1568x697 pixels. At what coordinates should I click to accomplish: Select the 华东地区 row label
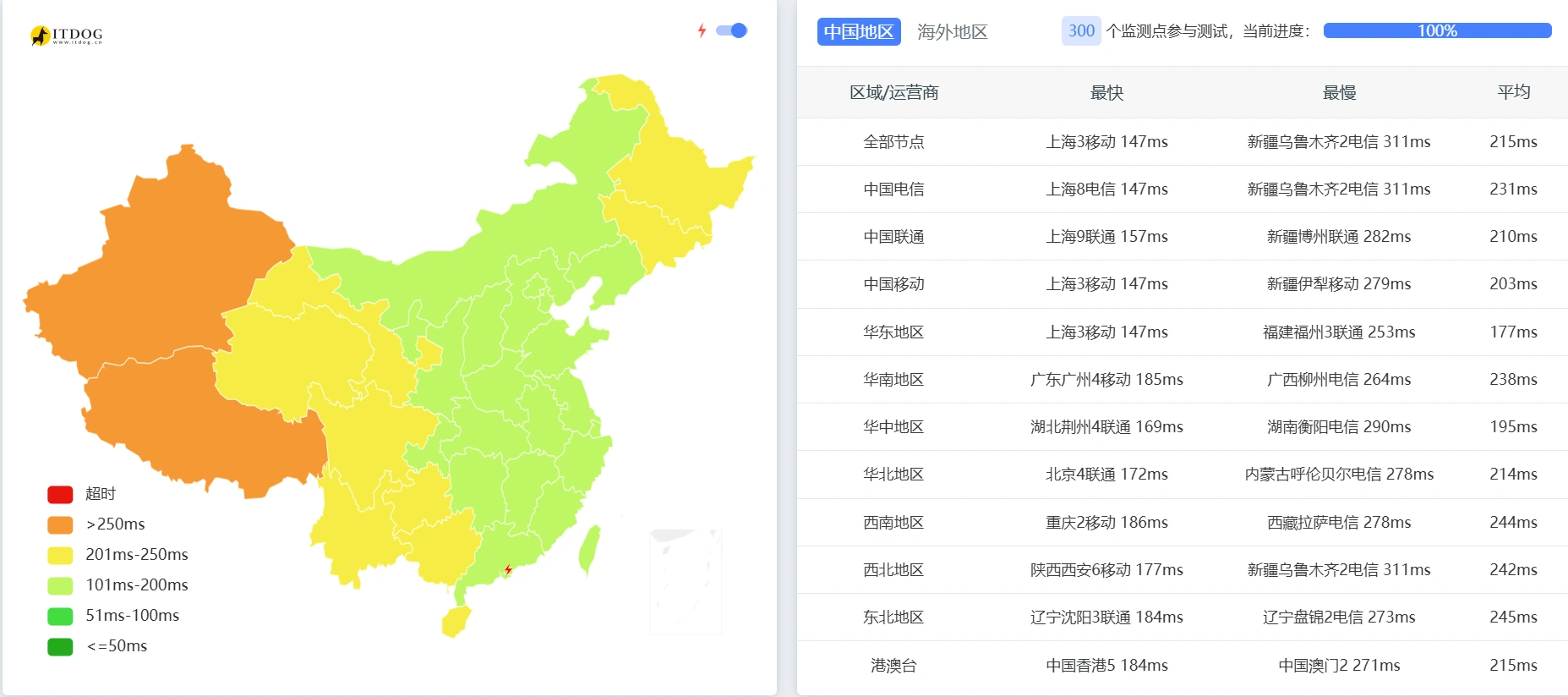point(893,332)
